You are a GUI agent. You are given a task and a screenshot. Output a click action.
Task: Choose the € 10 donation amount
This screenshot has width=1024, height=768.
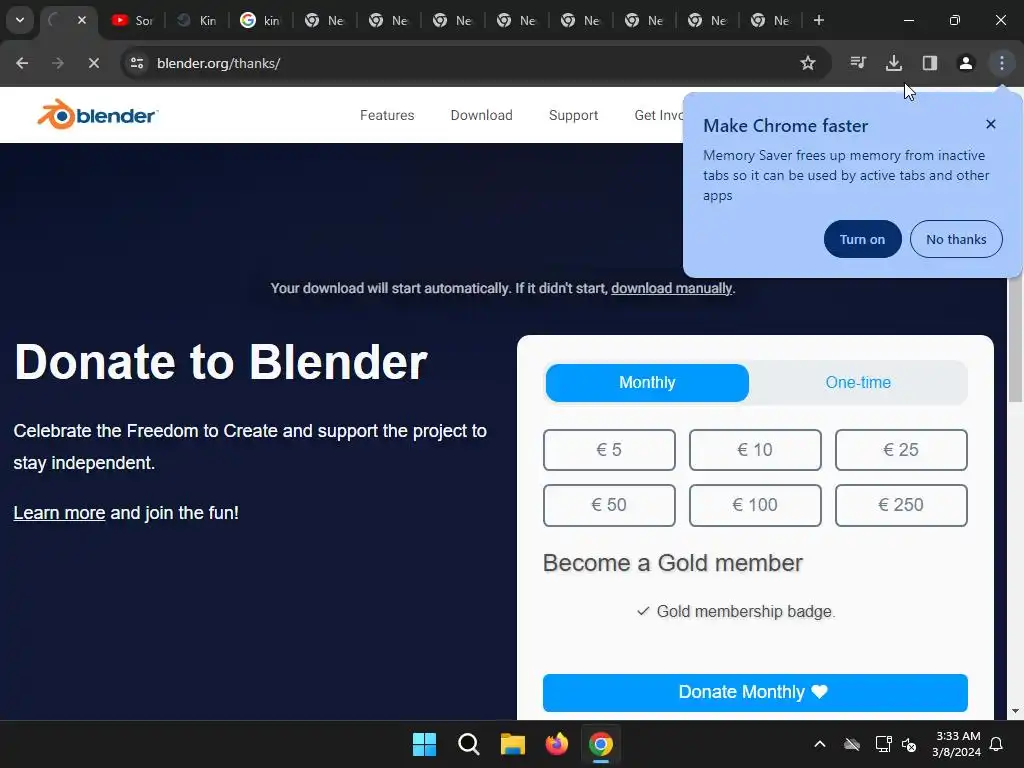tap(755, 450)
